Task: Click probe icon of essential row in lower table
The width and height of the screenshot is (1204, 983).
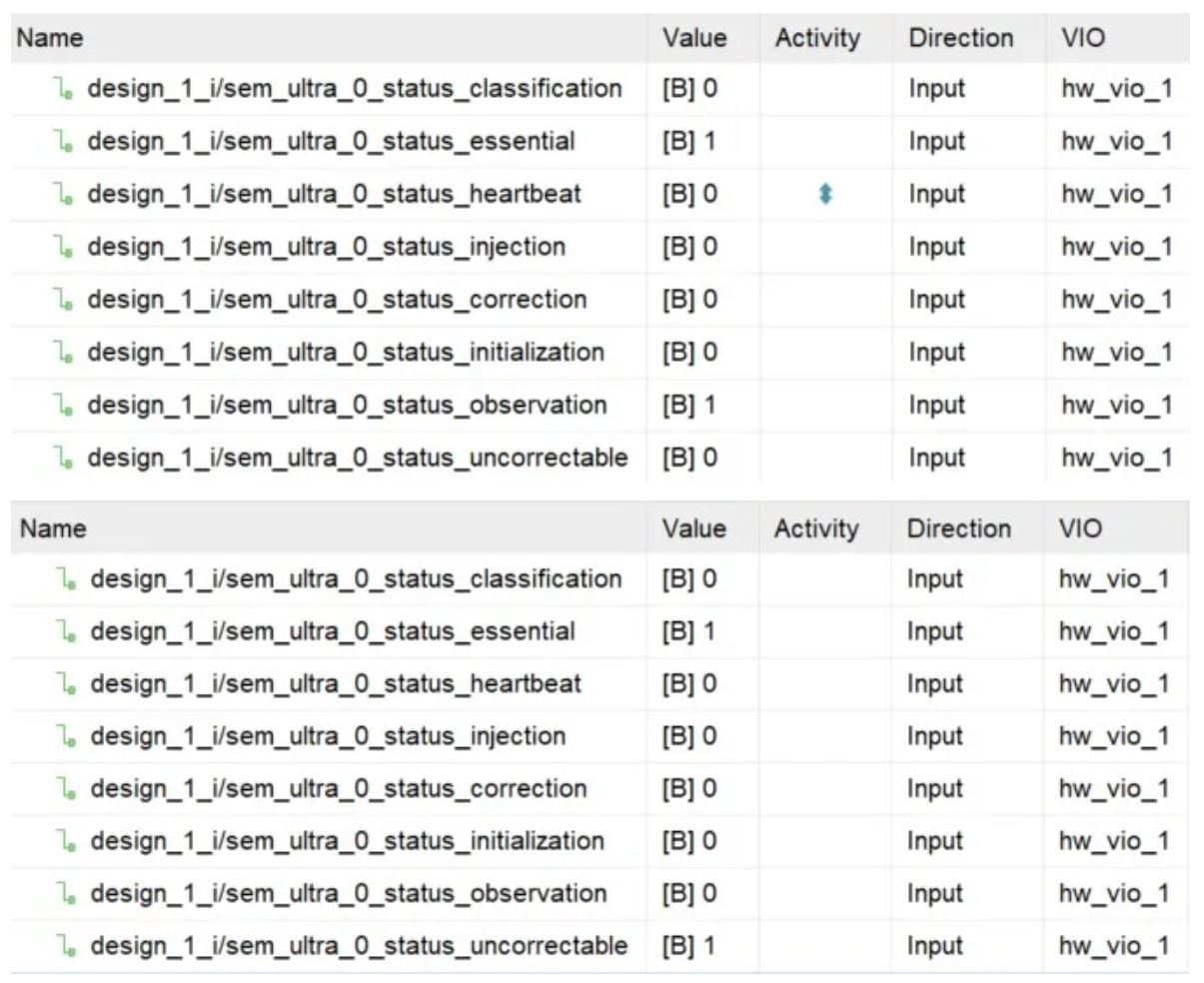Action: [x=66, y=632]
